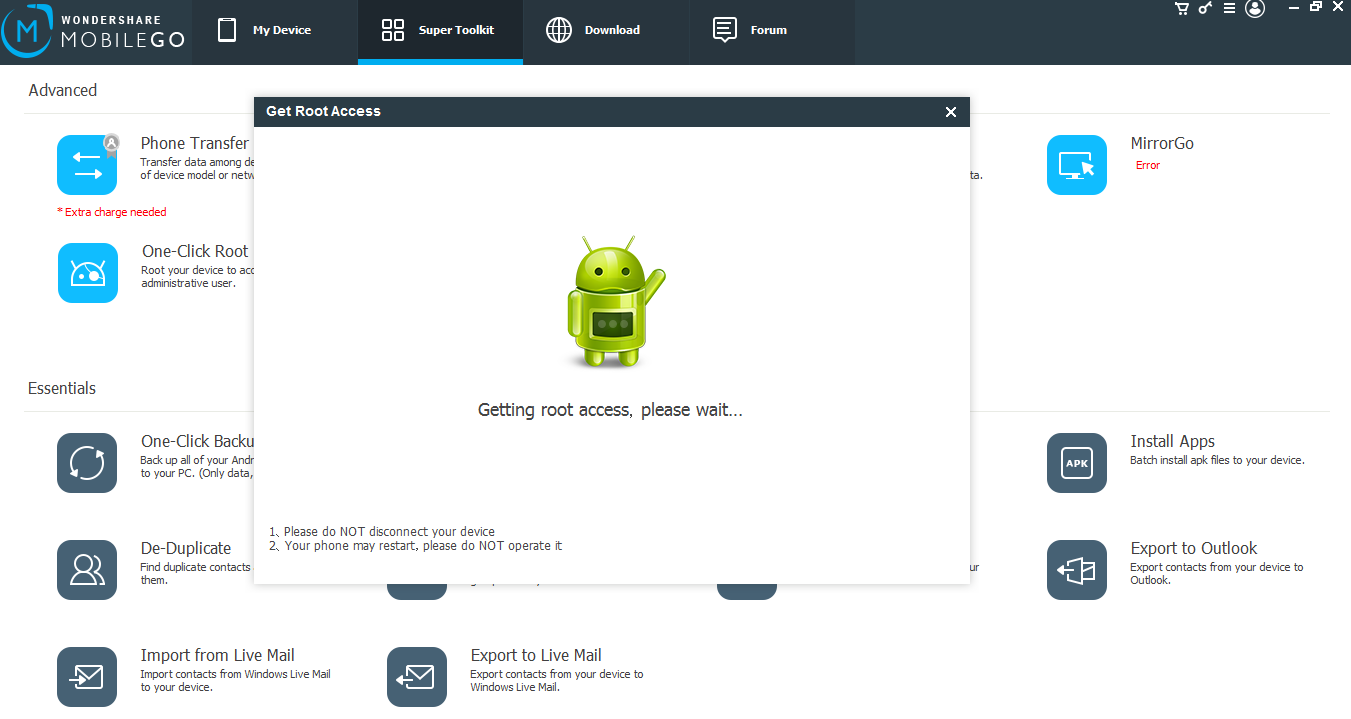The height and width of the screenshot is (719, 1351).
Task: Click the "Your phone may restart" warning line
Action: (x=416, y=546)
